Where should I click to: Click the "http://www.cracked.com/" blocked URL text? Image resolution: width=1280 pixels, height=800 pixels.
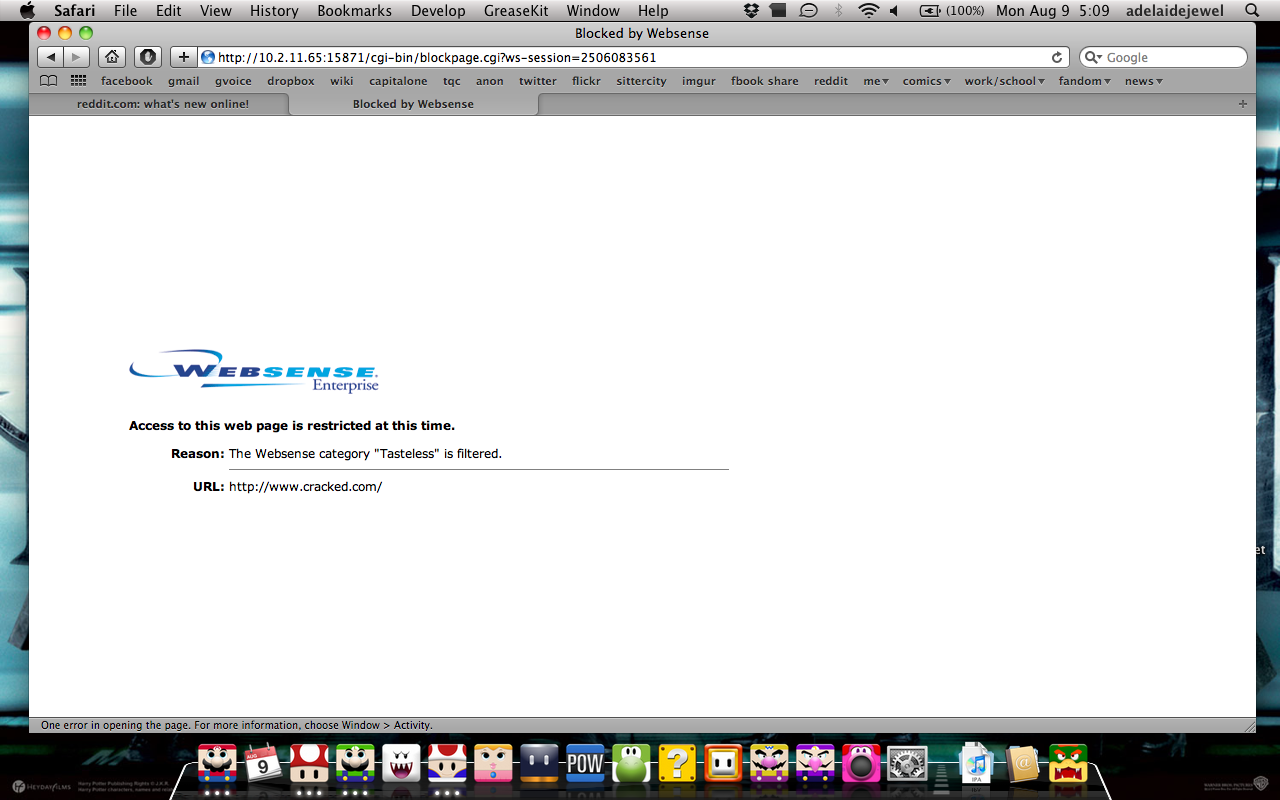[305, 487]
